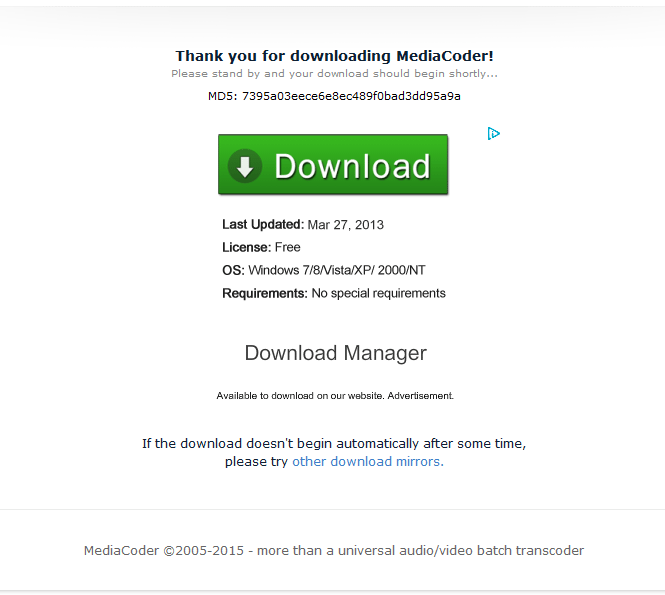Click the License: Free line
The width and height of the screenshot is (665, 595).
coord(261,247)
